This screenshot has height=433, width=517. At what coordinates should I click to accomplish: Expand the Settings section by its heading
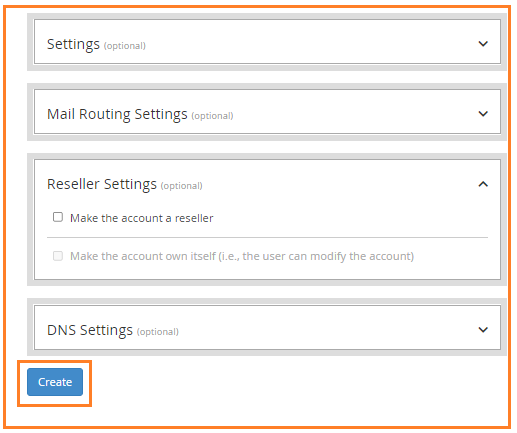click(73, 44)
